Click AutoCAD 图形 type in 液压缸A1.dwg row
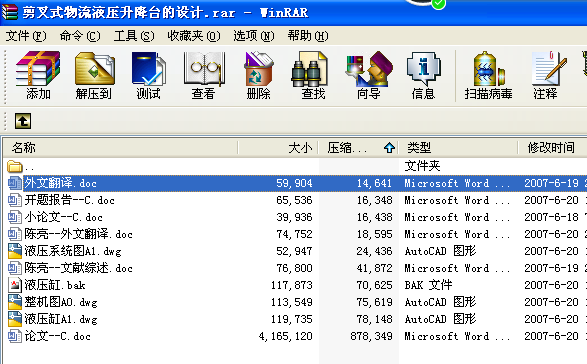587x364 pixels. (440, 319)
